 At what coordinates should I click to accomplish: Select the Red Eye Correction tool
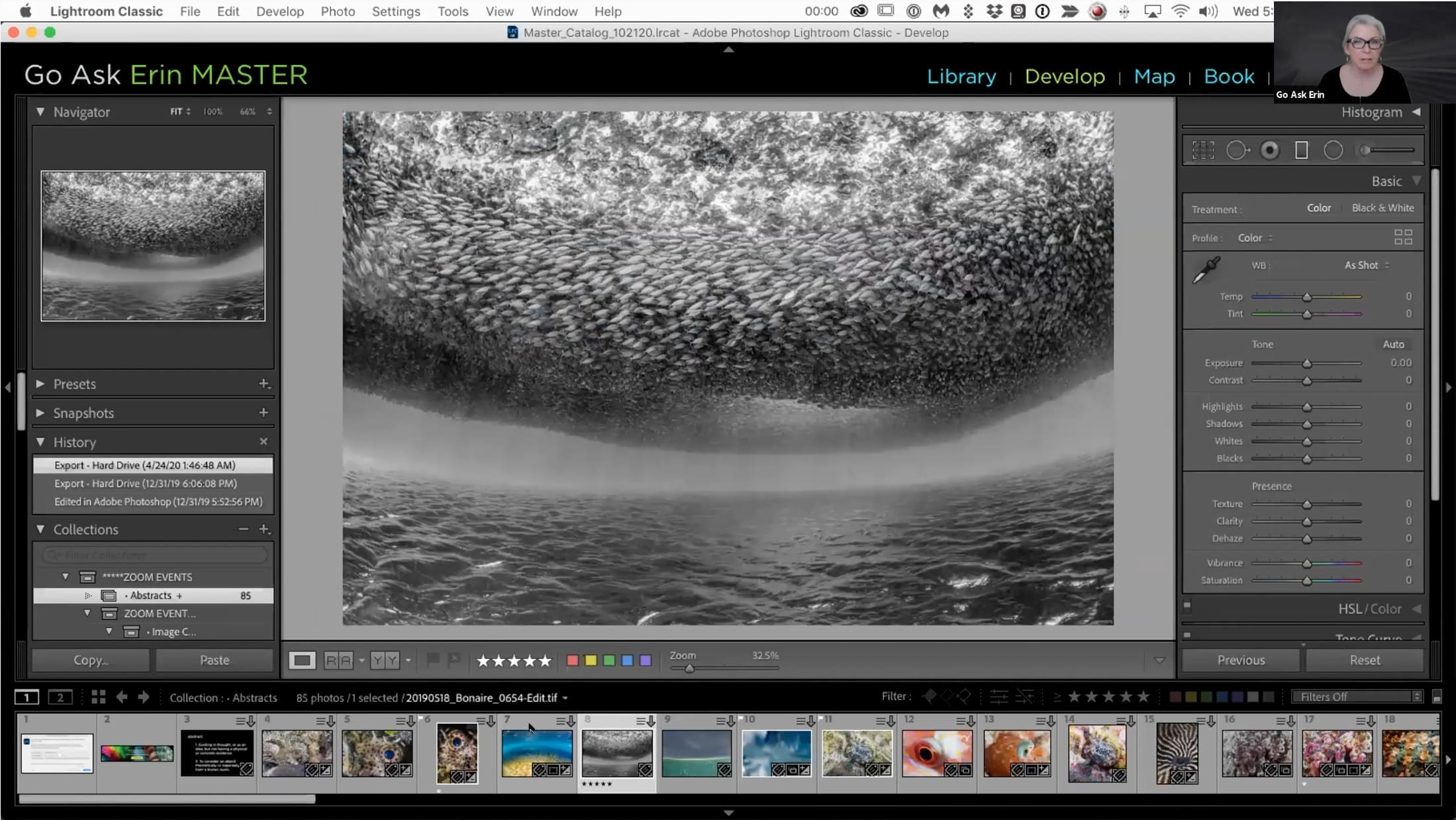[x=1269, y=150]
